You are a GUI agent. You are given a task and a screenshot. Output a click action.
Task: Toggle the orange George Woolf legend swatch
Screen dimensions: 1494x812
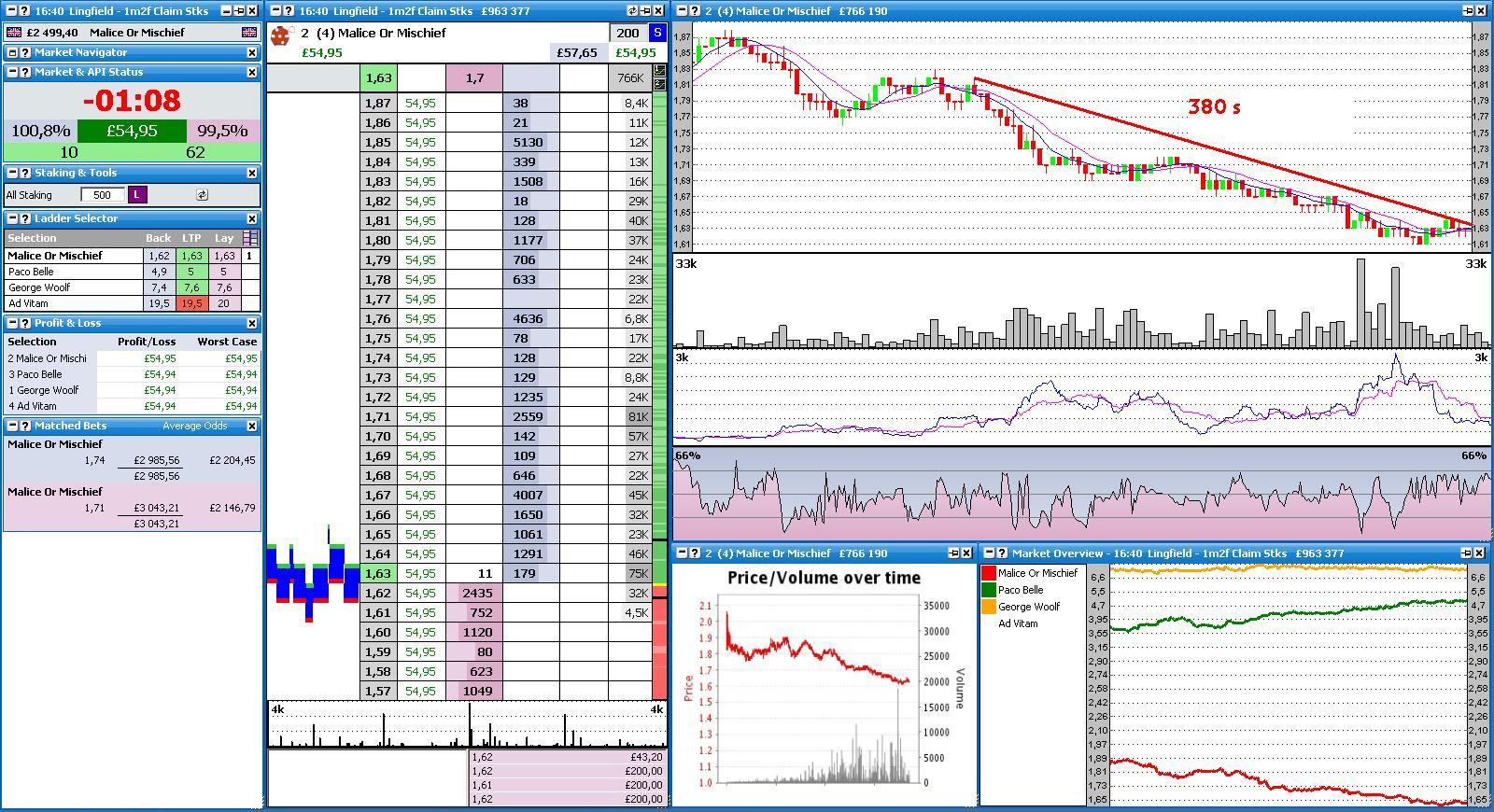[x=988, y=607]
